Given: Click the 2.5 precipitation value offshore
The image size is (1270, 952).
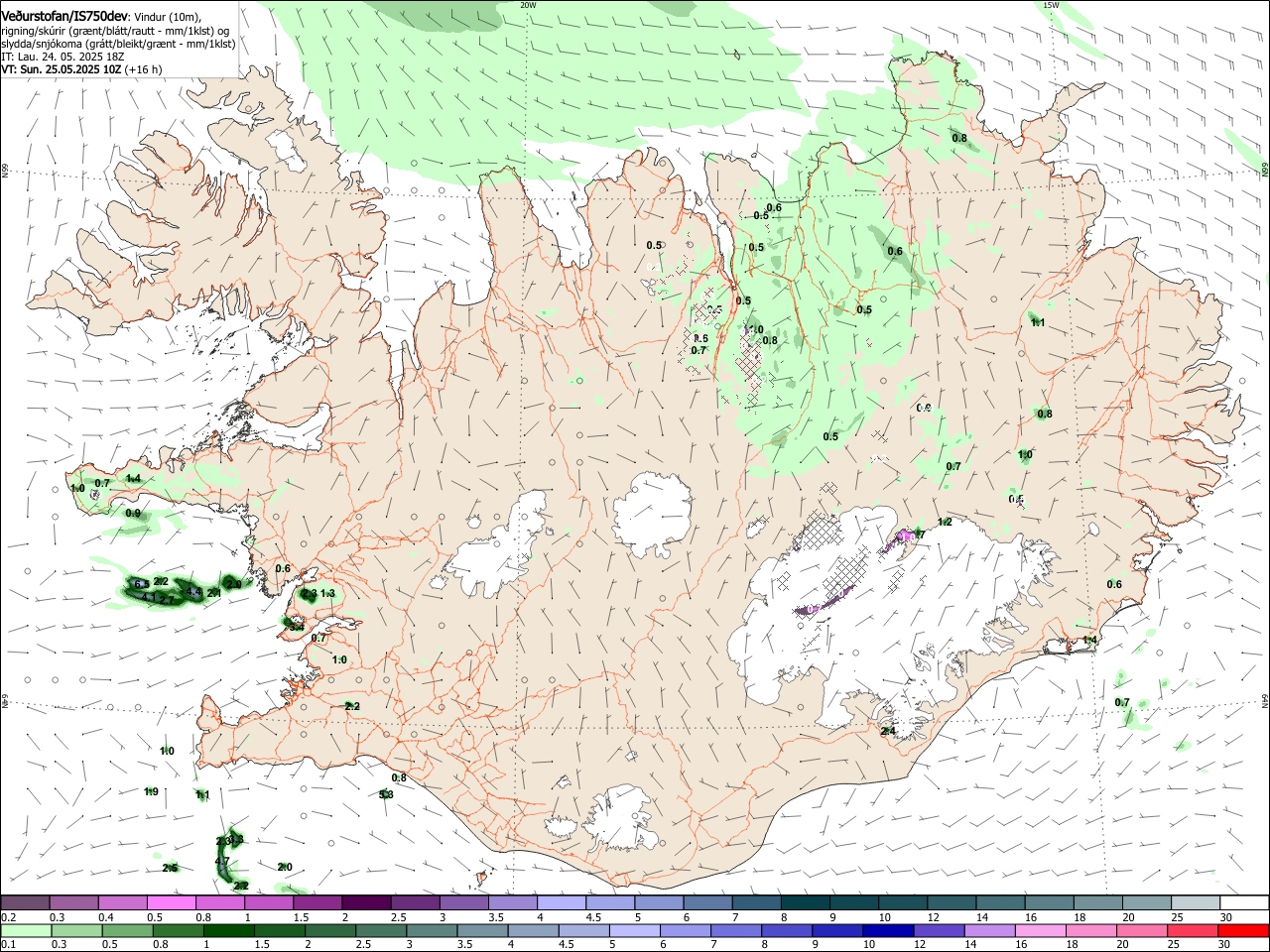Looking at the screenshot, I should tap(170, 868).
